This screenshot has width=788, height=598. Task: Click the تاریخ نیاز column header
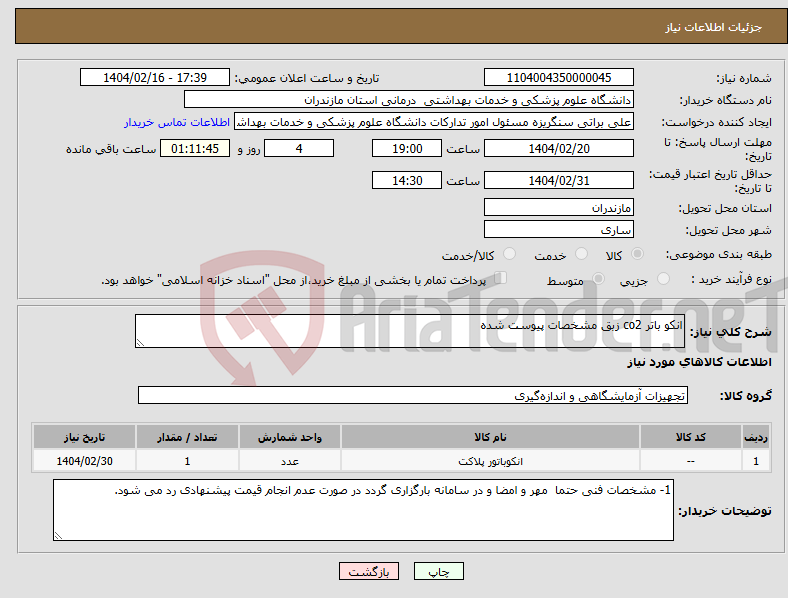[84, 437]
